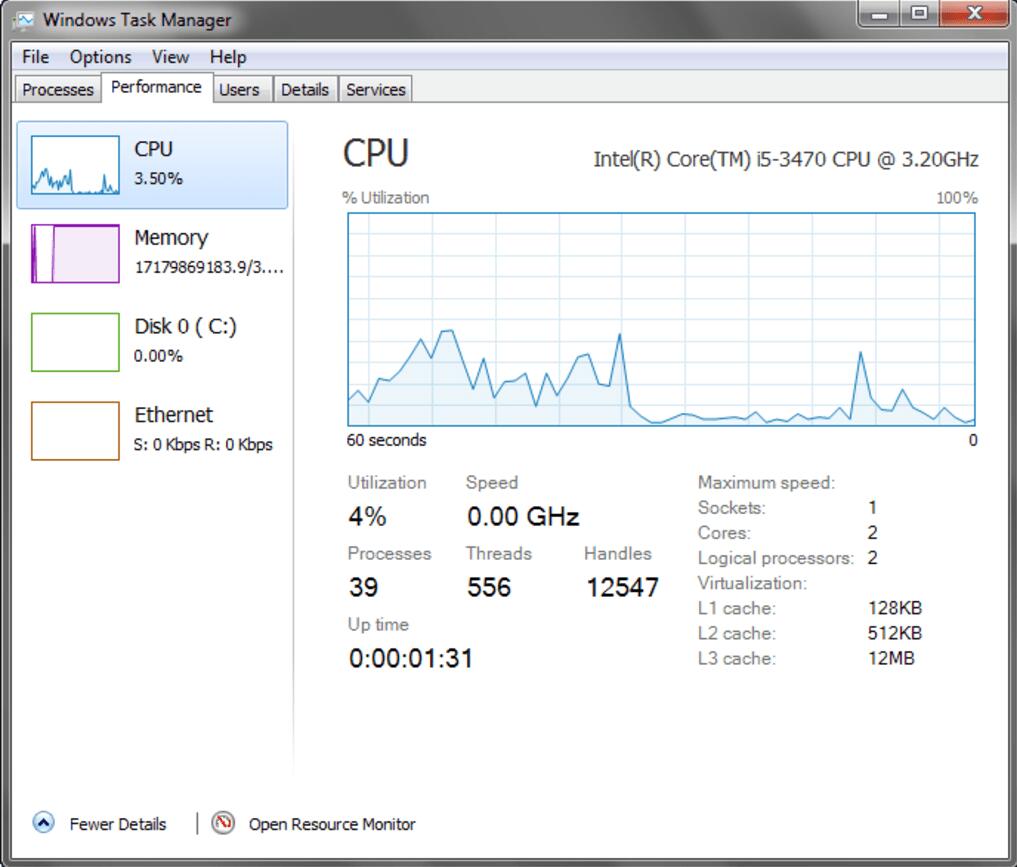Select the CPU mini graph thumbnail
The width and height of the screenshot is (1017, 867).
tap(75, 165)
